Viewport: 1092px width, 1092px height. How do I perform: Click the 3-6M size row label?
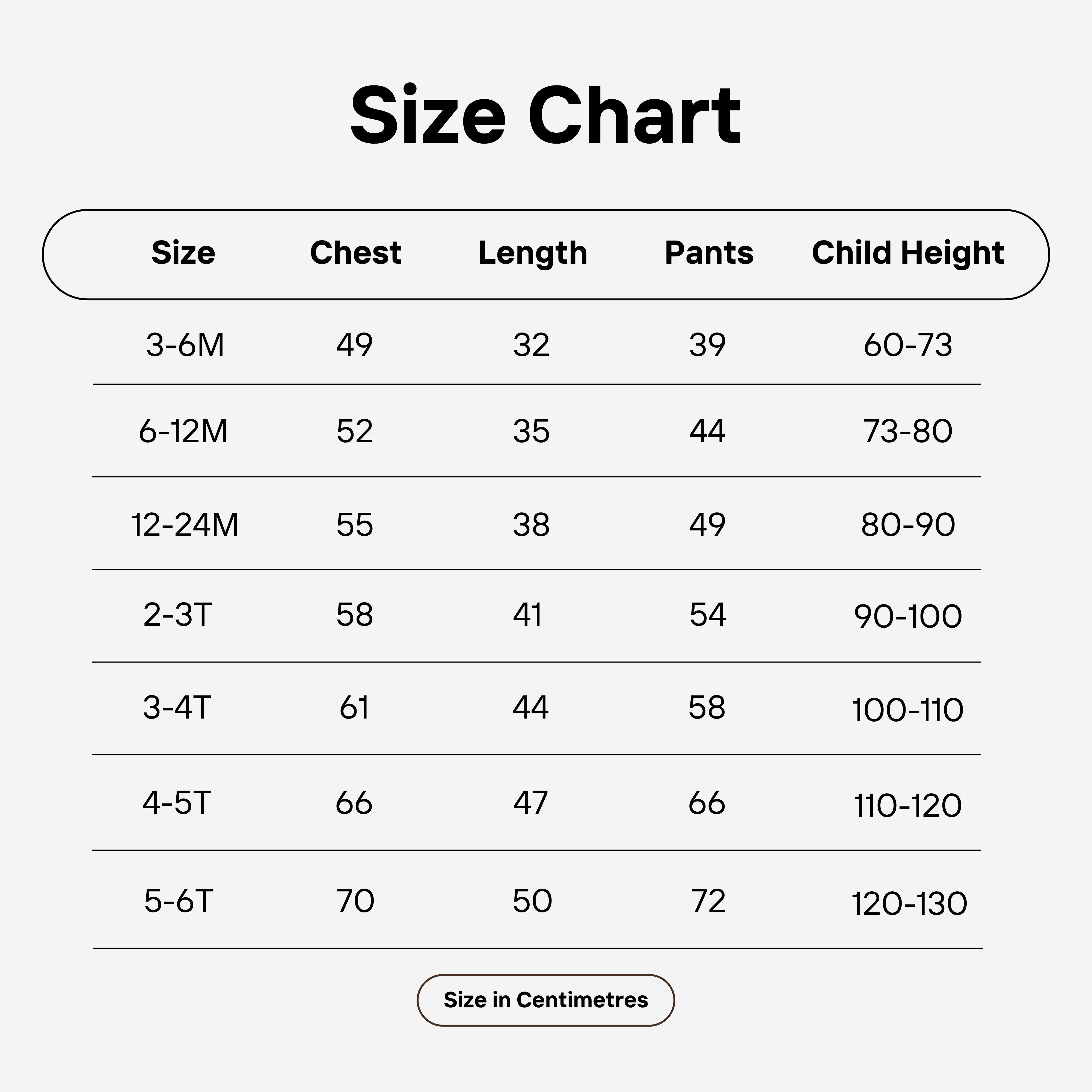185,345
